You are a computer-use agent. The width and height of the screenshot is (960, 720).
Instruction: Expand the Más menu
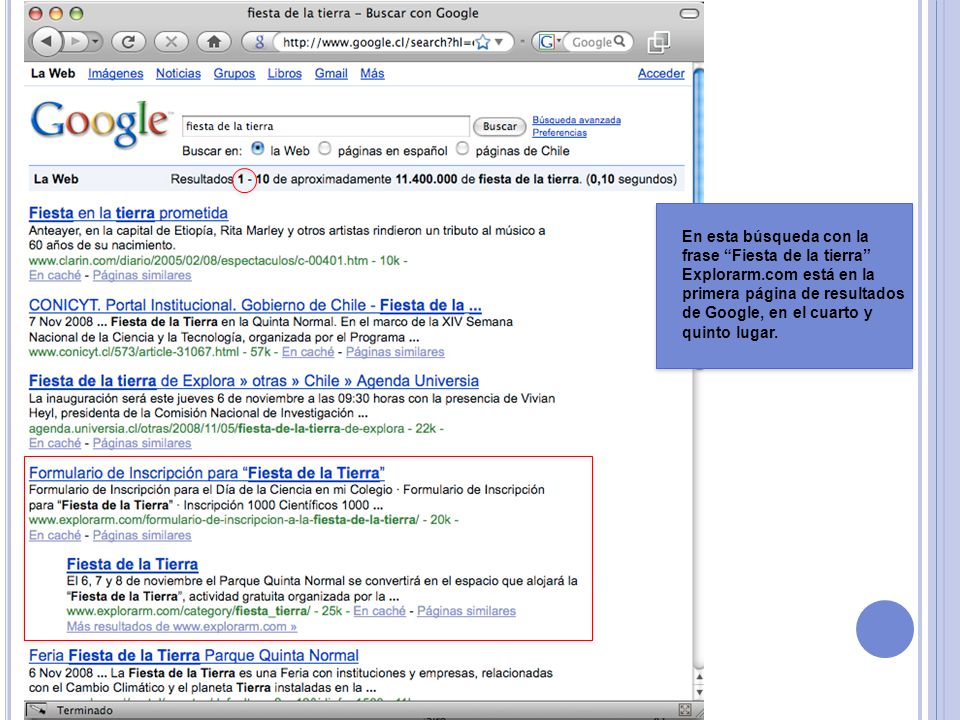pos(372,73)
